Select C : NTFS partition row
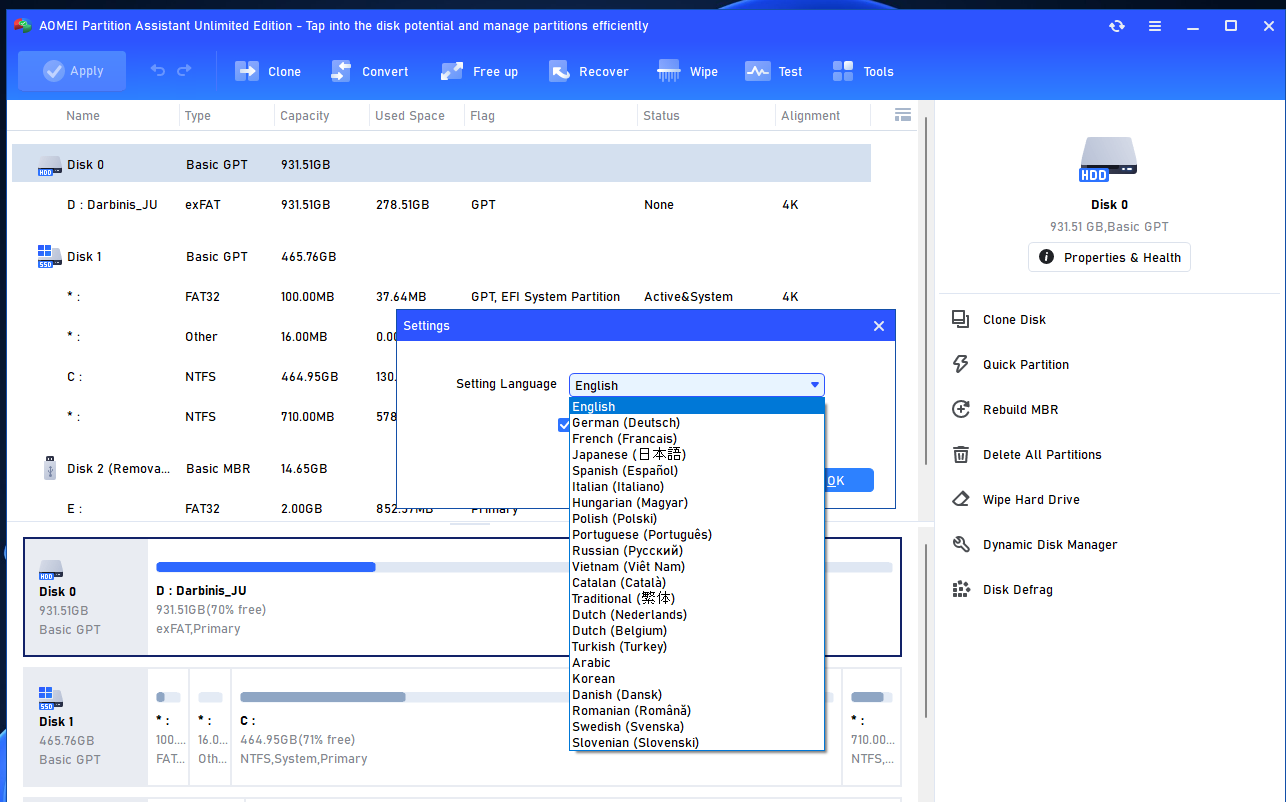The height and width of the screenshot is (802, 1286). click(204, 376)
